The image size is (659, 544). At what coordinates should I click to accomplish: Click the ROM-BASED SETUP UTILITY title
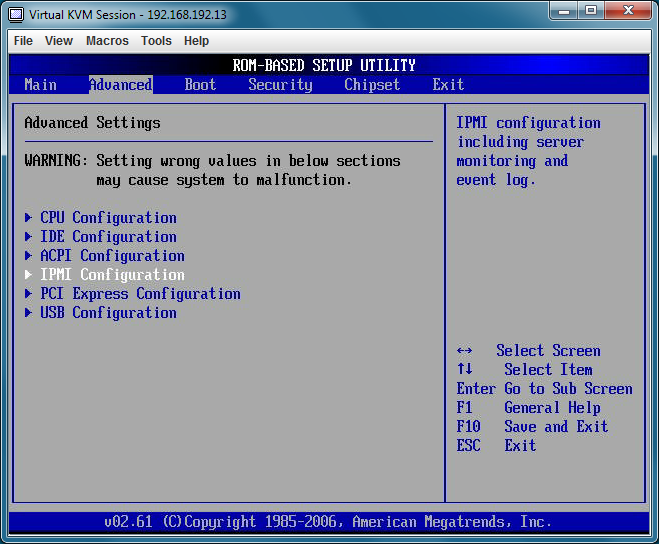[324, 65]
